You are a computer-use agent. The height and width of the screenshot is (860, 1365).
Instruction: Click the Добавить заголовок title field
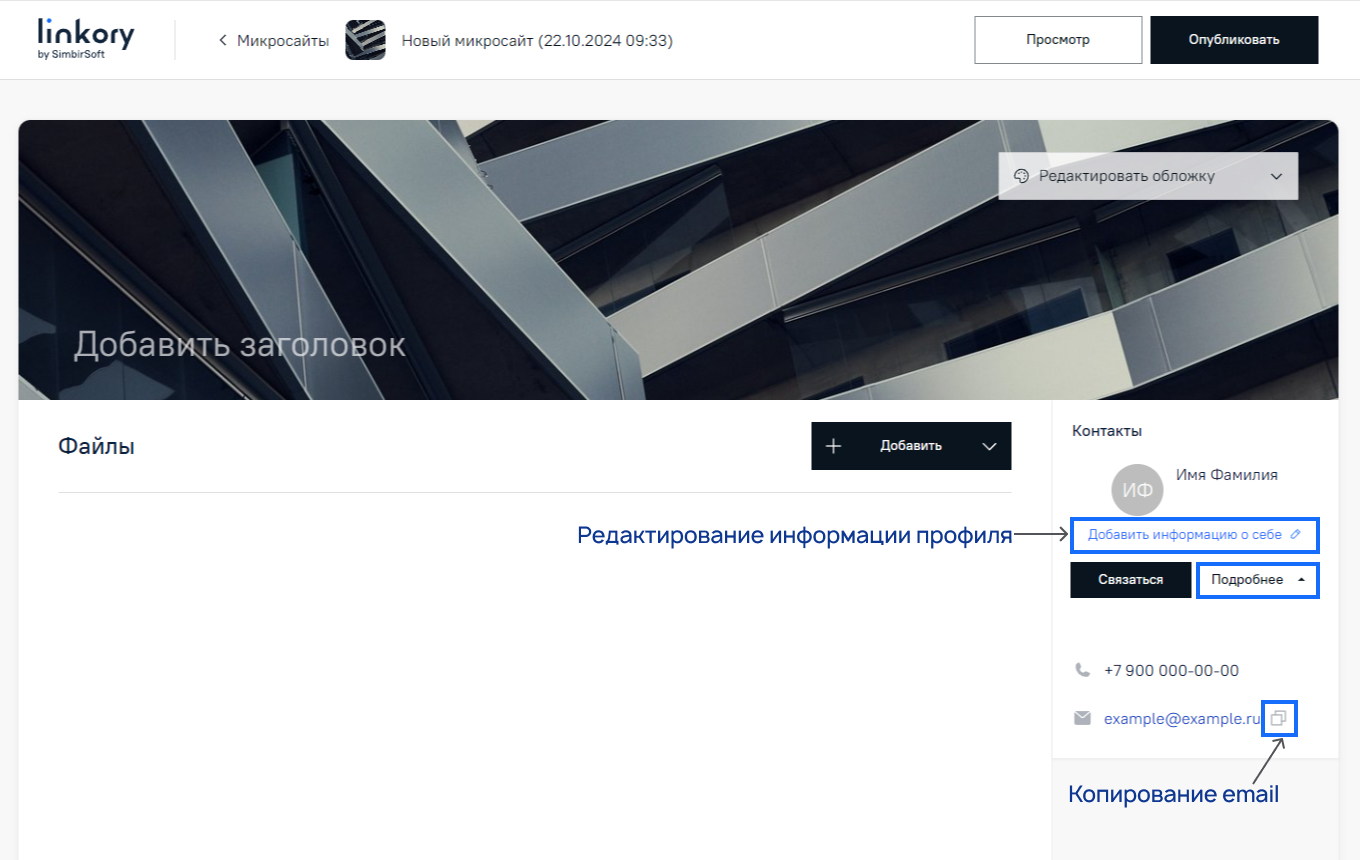240,345
